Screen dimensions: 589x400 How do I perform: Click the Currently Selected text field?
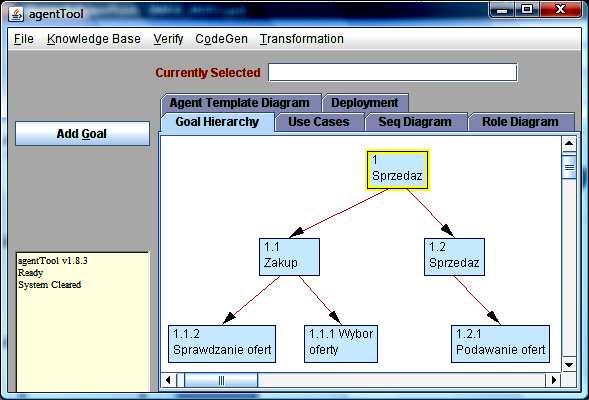(393, 72)
